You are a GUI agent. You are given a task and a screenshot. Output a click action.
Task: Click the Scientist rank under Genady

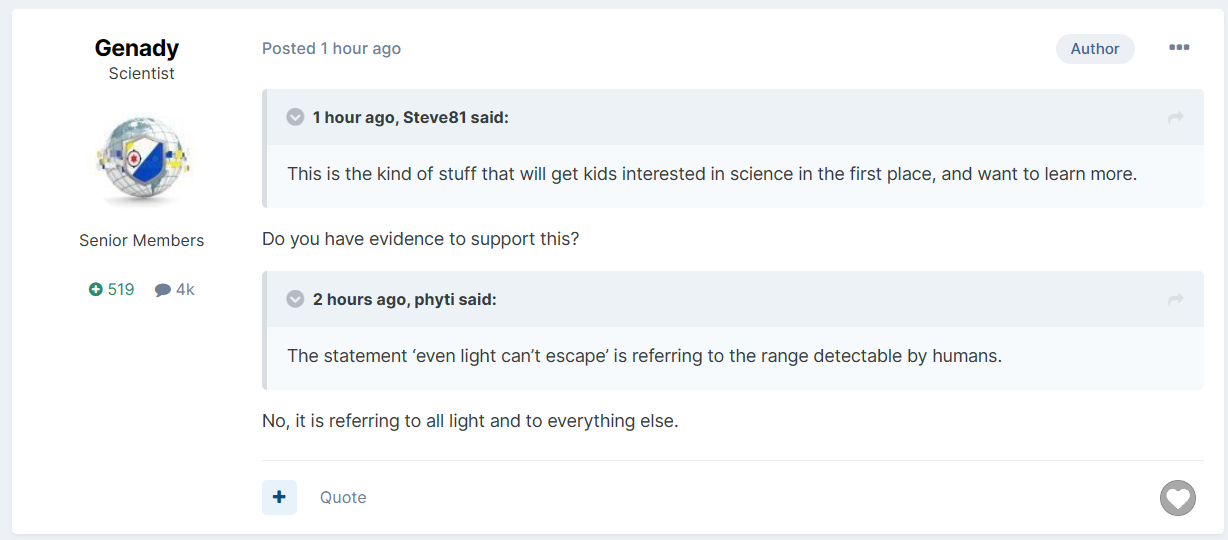pyautogui.click(x=142, y=74)
